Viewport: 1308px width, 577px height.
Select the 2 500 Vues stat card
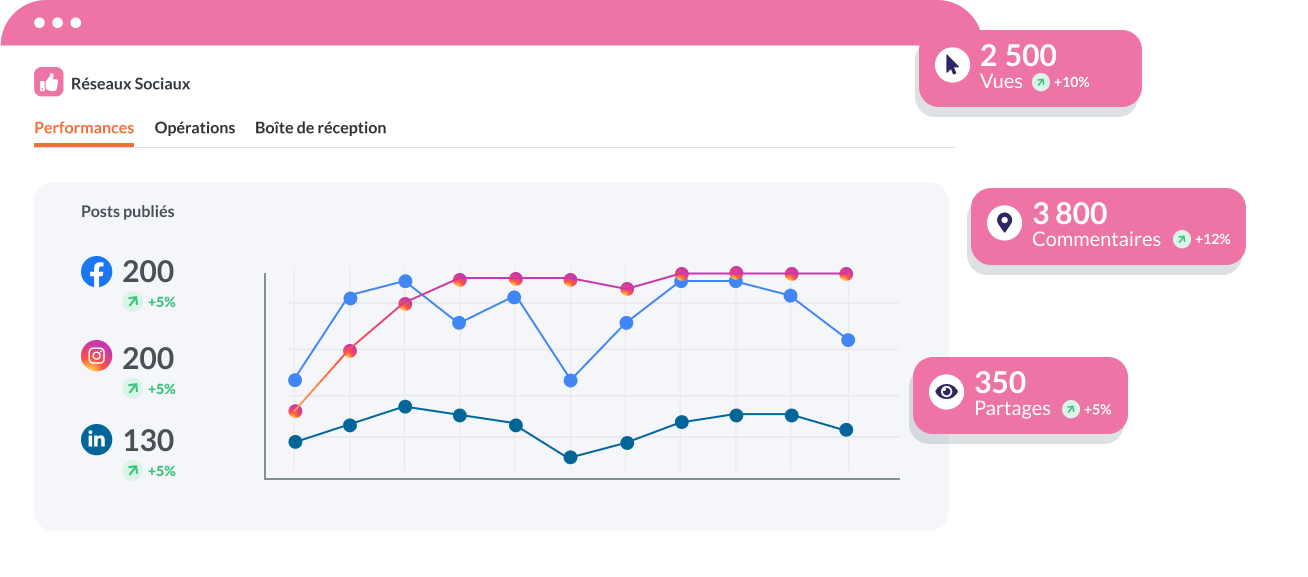[1030, 68]
